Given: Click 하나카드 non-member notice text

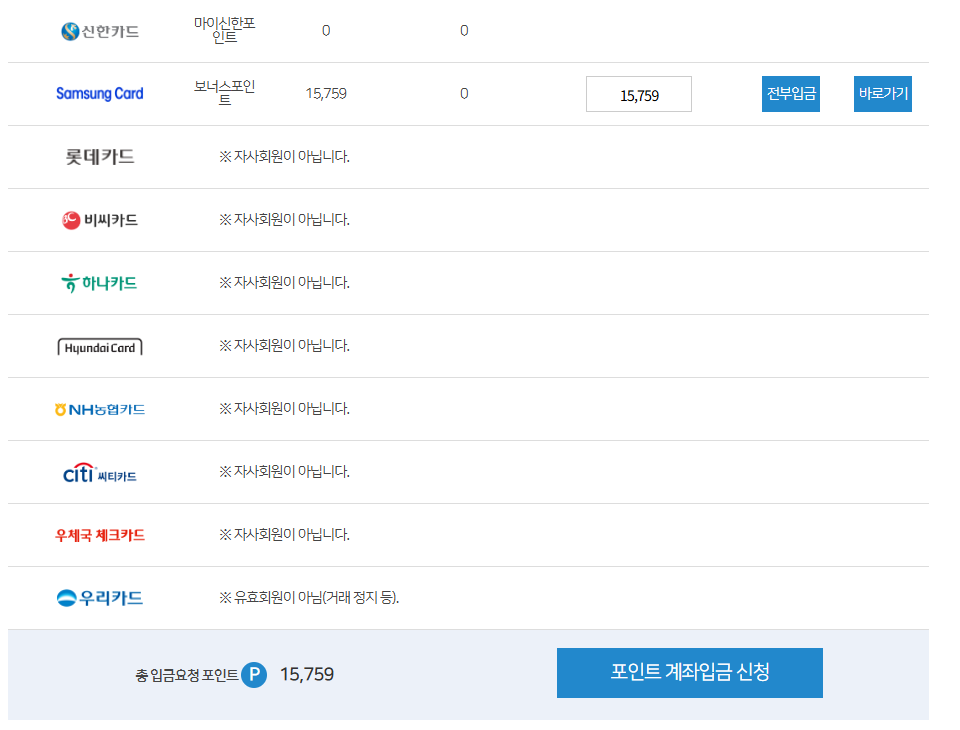Looking at the screenshot, I should tap(284, 283).
